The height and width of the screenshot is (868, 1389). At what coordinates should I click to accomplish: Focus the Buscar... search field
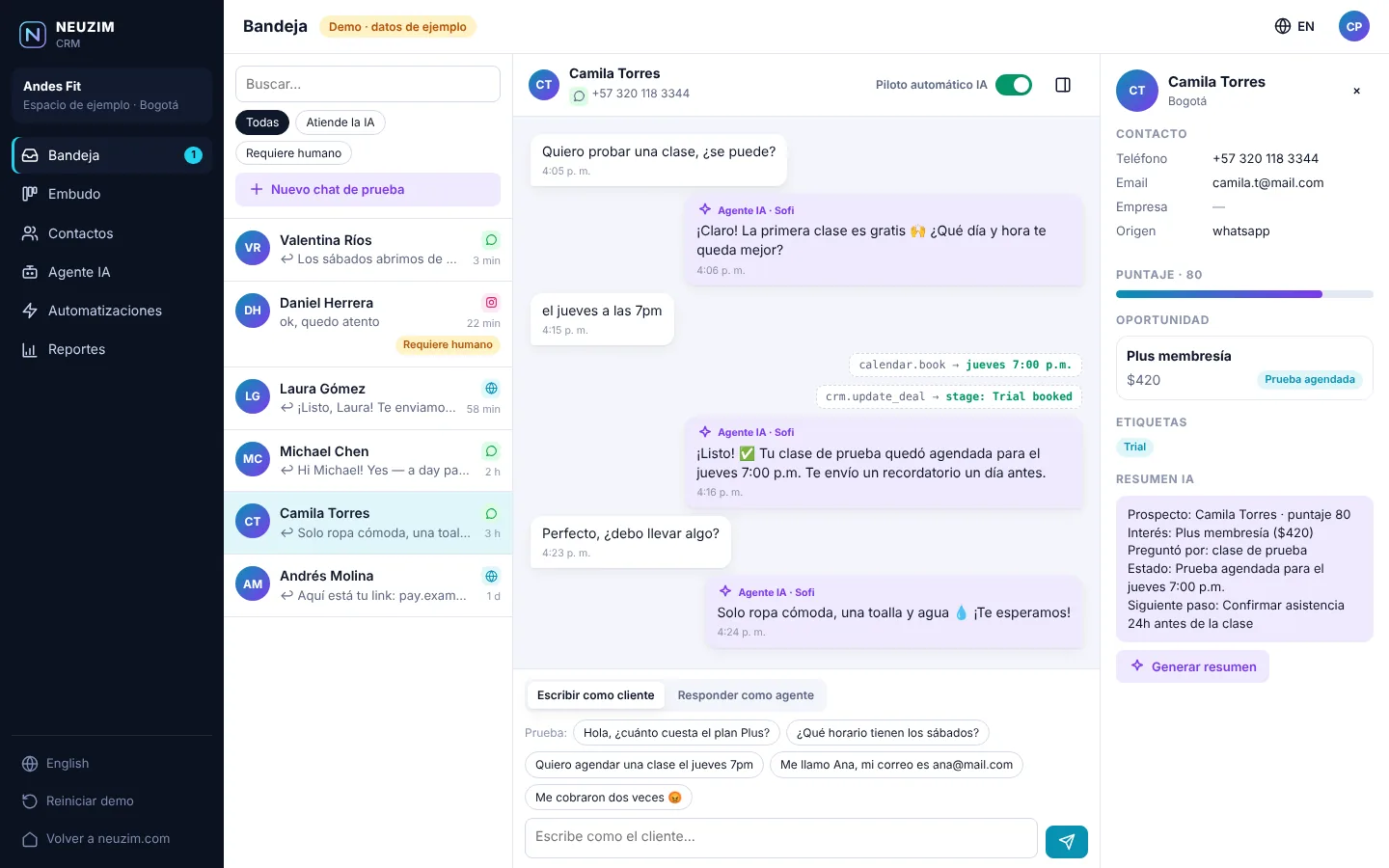pyautogui.click(x=368, y=84)
